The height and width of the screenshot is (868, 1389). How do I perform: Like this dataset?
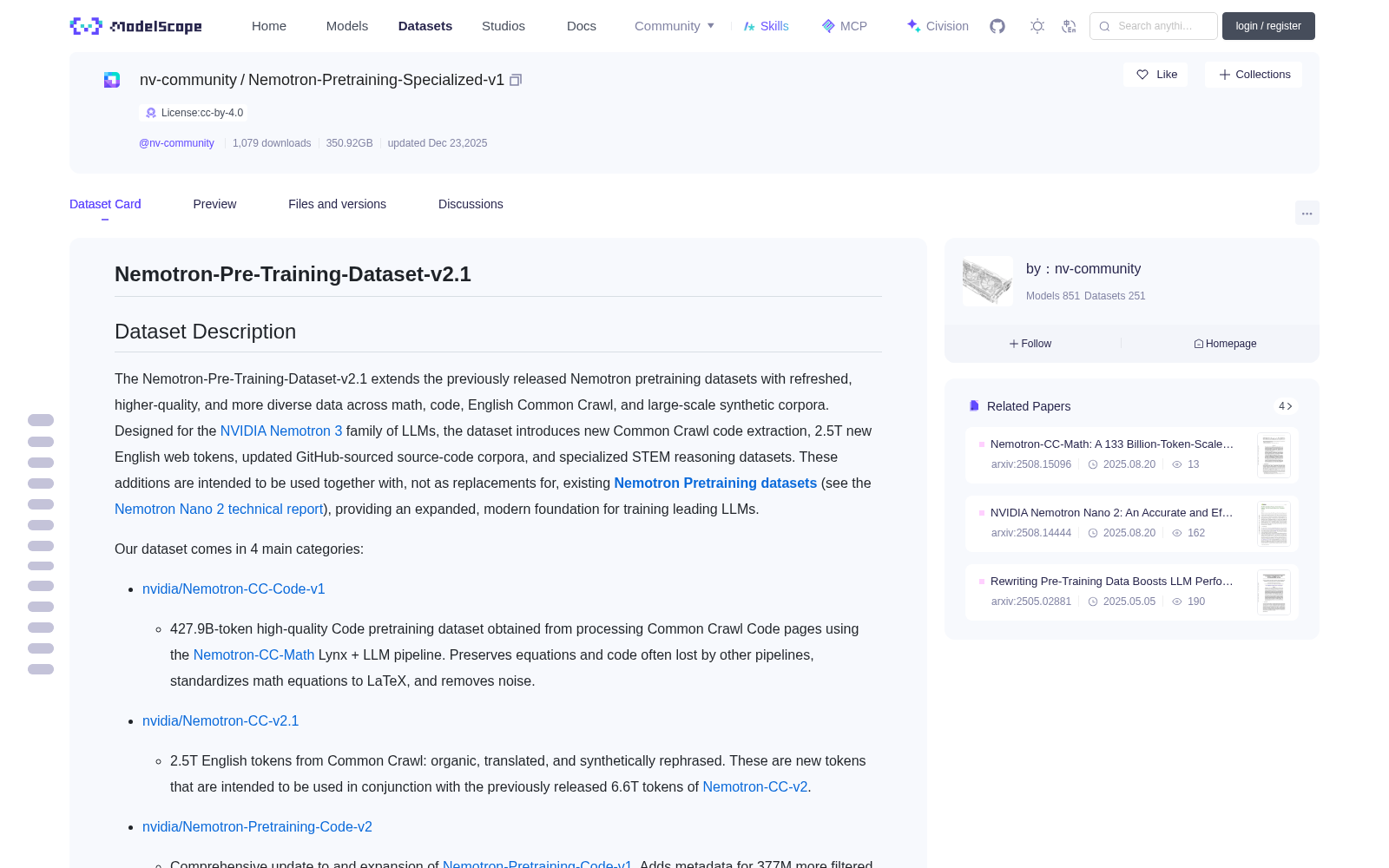pos(1155,75)
